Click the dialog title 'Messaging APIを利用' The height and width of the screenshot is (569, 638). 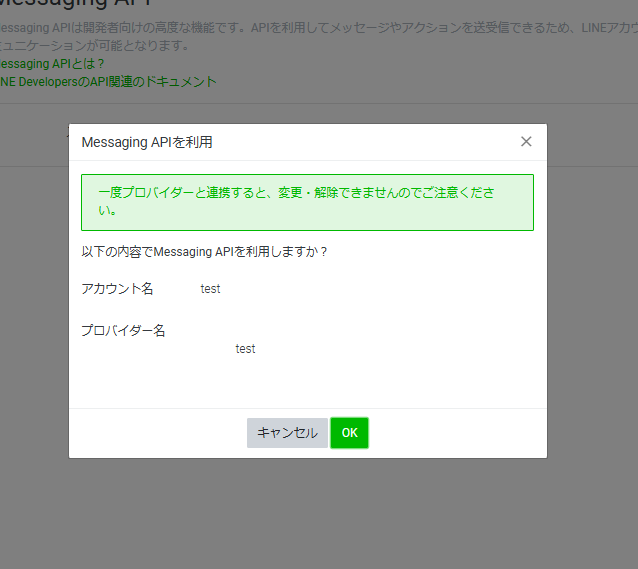coord(147,142)
